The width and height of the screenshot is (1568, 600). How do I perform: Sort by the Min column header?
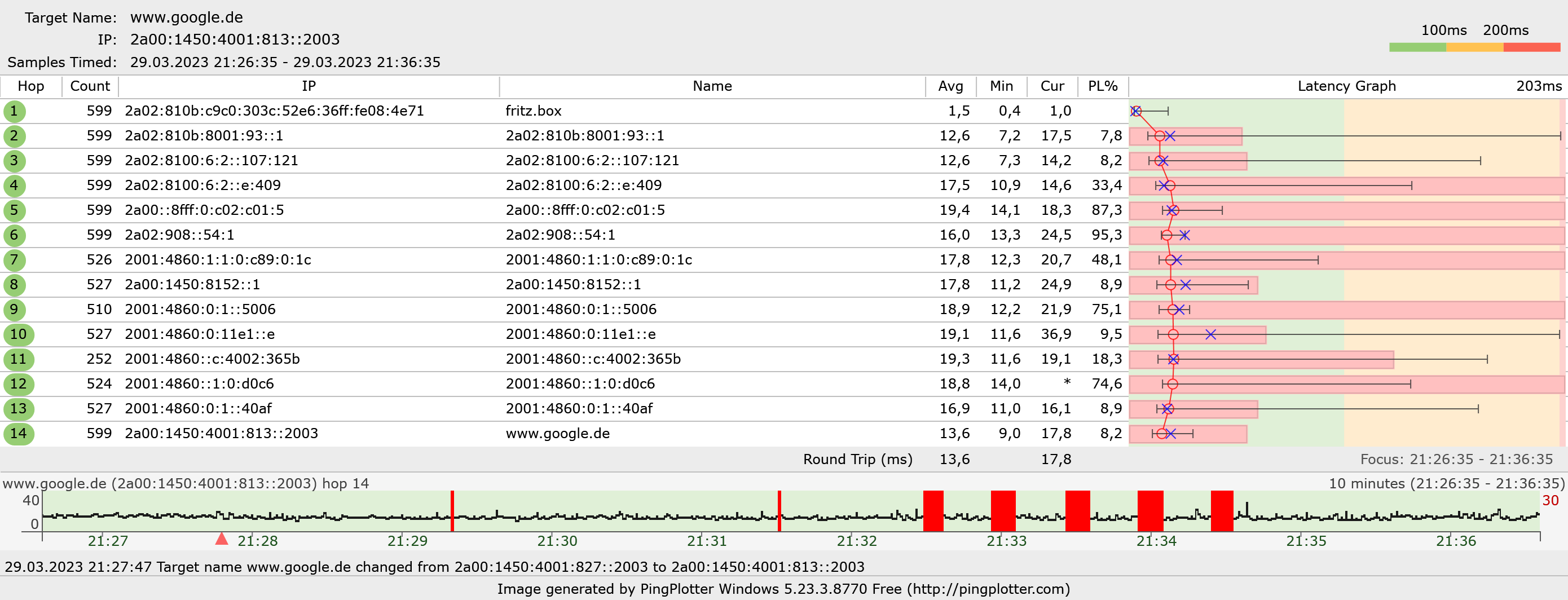pos(1001,86)
